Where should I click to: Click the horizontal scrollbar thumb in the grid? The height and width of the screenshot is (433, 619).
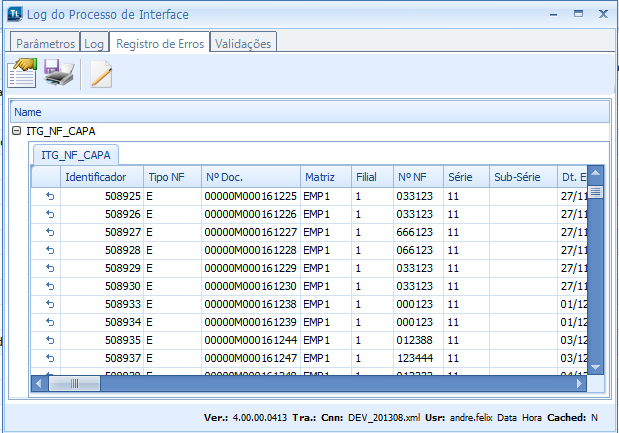point(75,383)
